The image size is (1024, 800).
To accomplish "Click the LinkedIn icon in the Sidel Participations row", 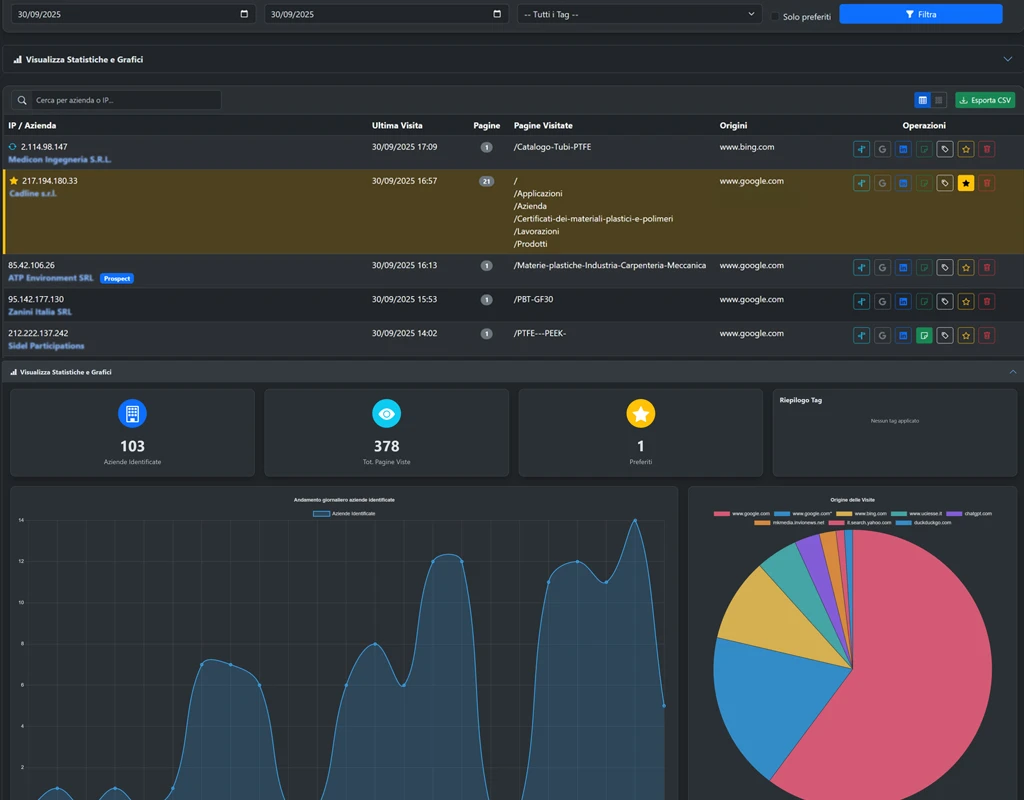I will pos(903,336).
